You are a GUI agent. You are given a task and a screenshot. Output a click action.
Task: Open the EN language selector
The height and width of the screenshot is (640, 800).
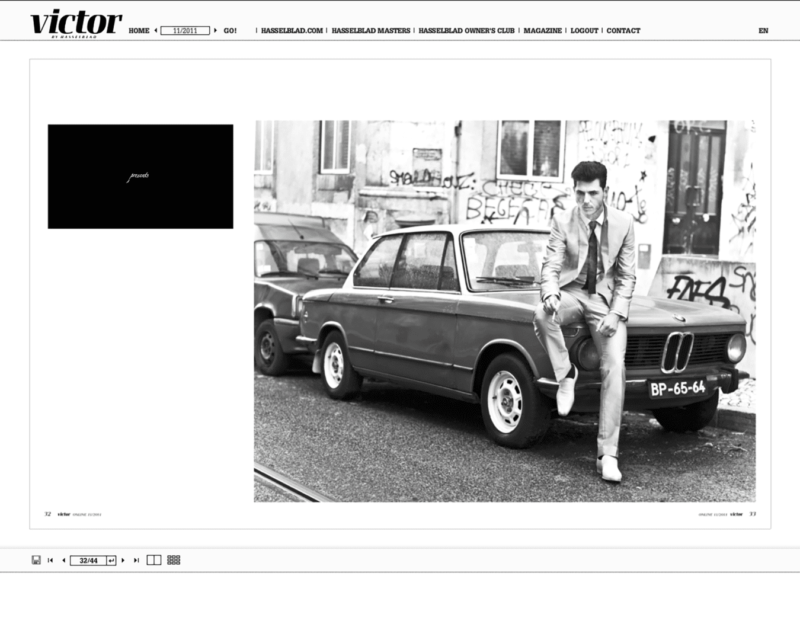click(x=763, y=31)
